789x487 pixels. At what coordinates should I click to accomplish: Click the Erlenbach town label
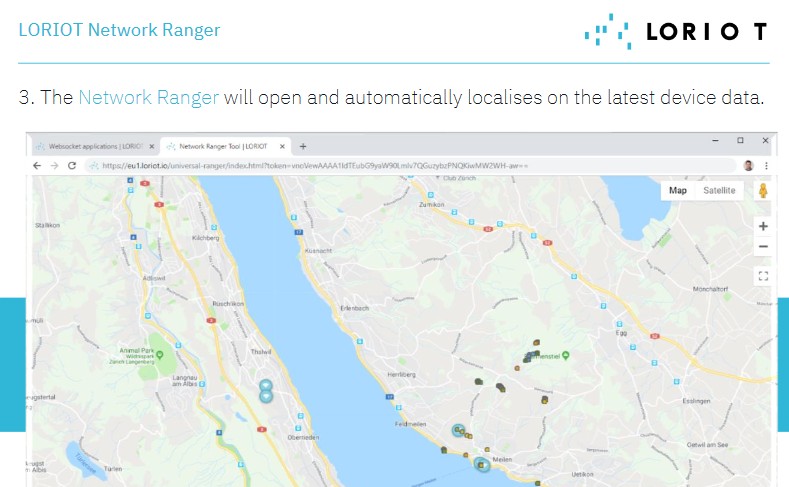(x=355, y=308)
